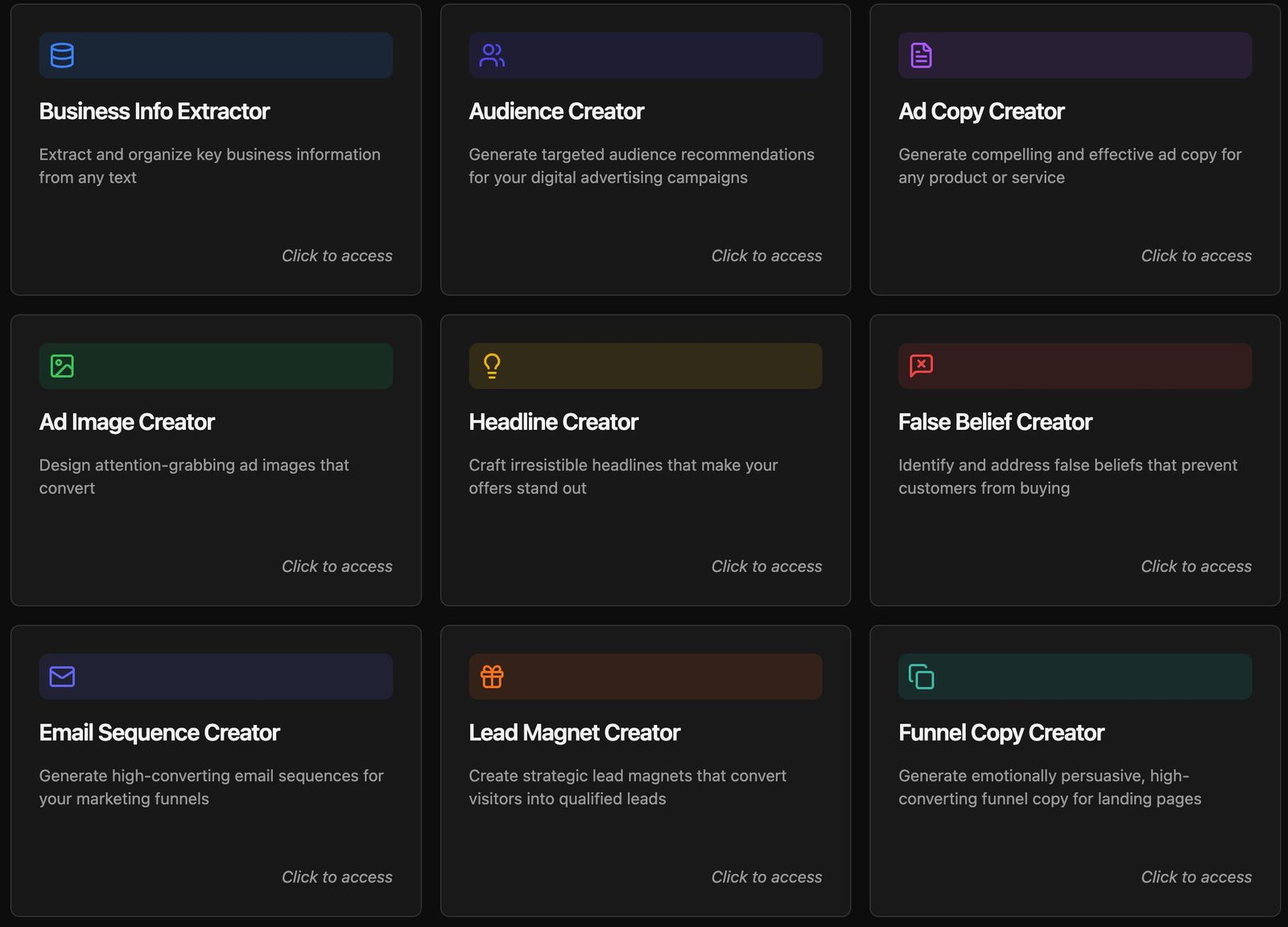
Task: Click the Headline Creator card title
Action: tap(553, 421)
